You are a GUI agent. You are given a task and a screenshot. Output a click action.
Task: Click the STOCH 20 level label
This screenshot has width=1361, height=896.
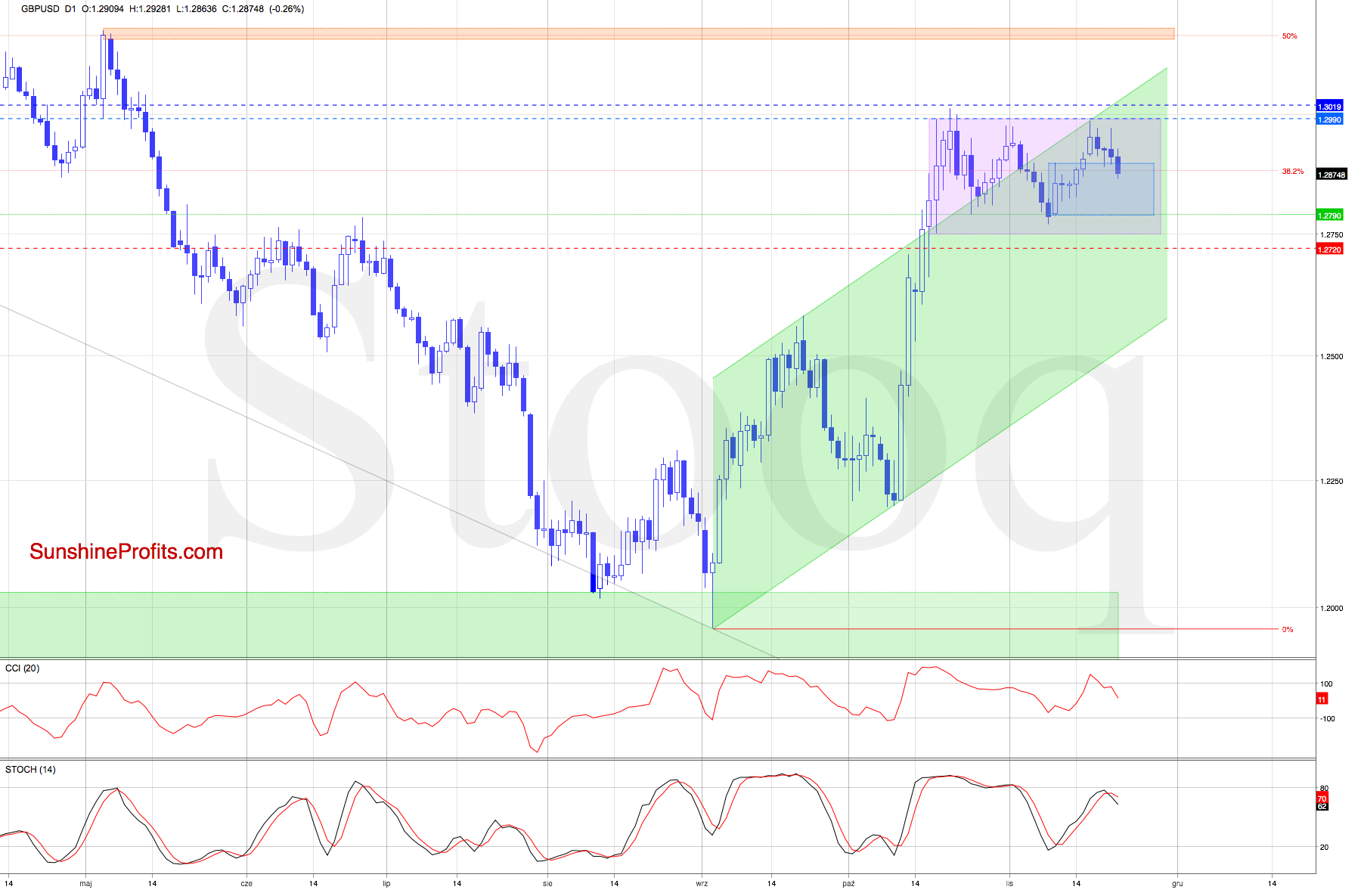pos(1324,848)
